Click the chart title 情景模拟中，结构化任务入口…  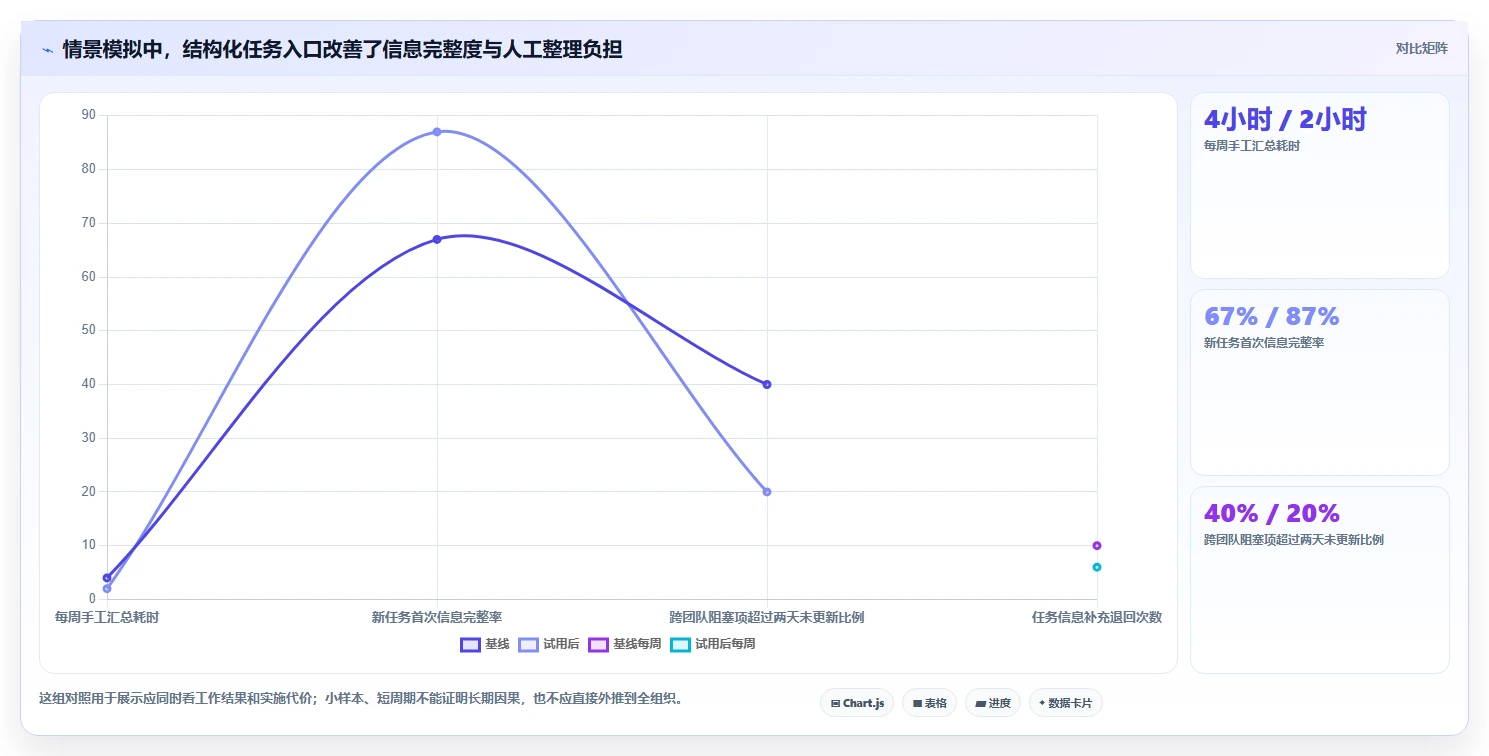click(342, 49)
